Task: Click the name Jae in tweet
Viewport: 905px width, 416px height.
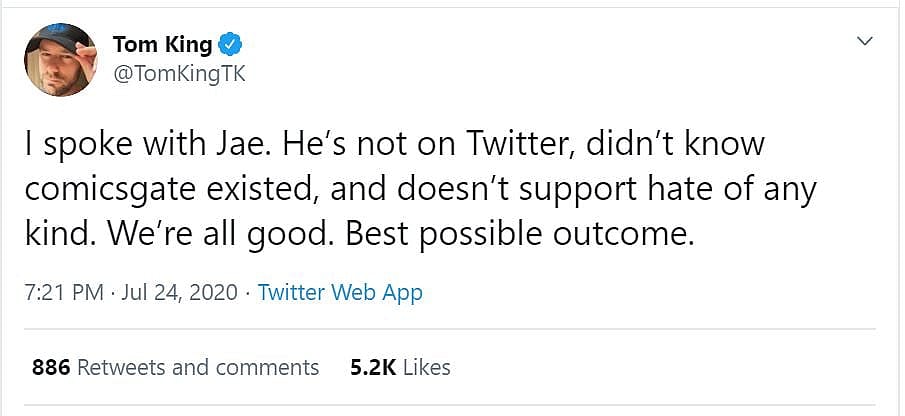Action: (241, 144)
